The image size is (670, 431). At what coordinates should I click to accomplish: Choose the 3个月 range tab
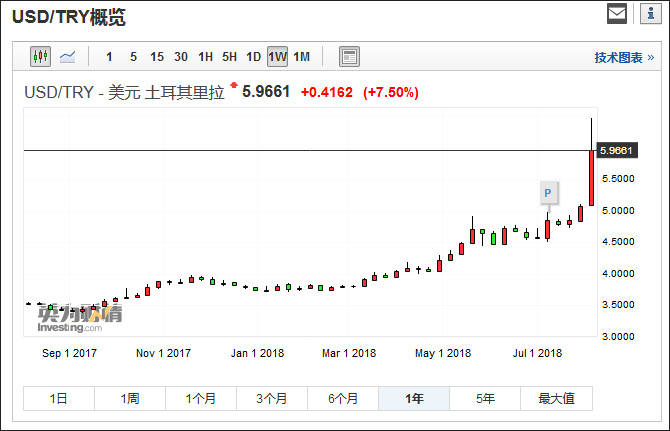[272, 399]
